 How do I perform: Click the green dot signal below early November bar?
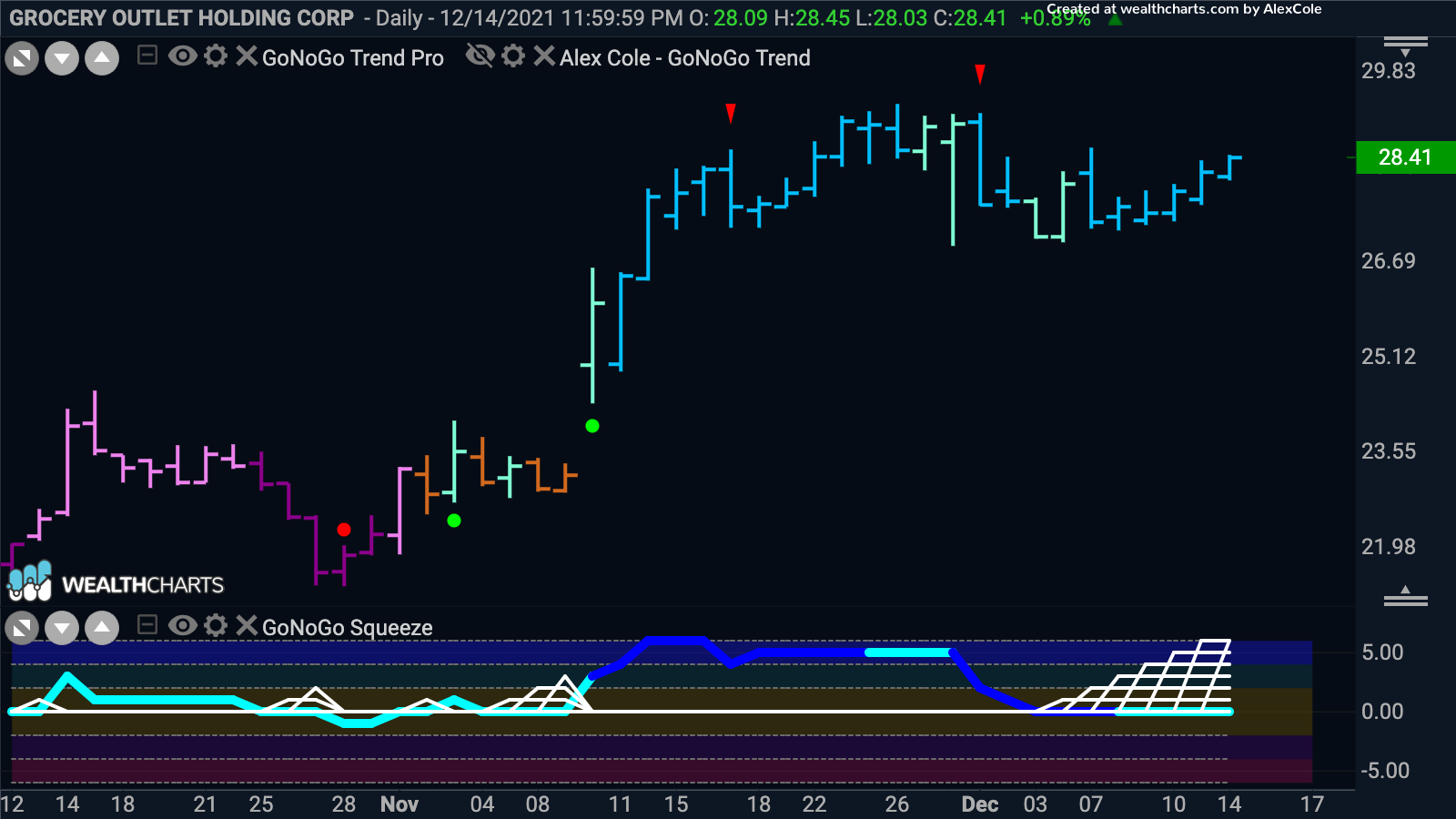(454, 521)
